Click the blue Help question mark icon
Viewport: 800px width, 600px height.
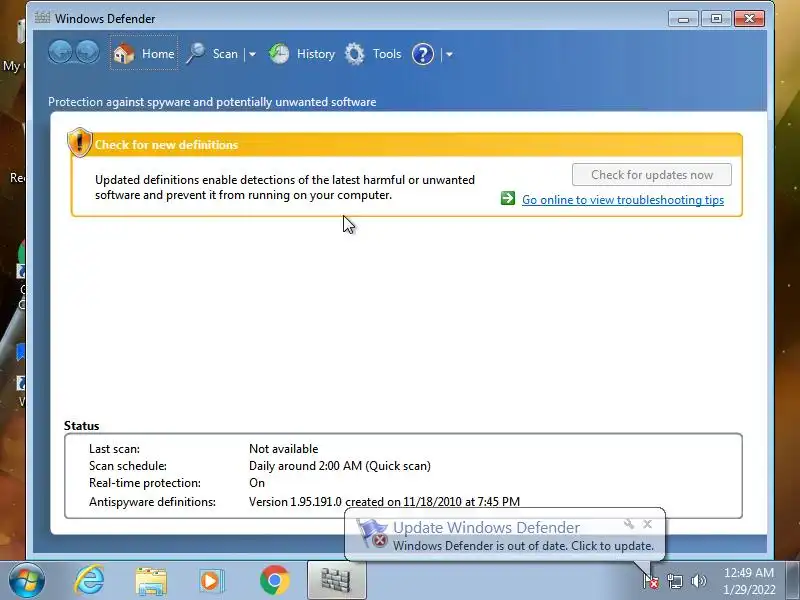tap(423, 54)
